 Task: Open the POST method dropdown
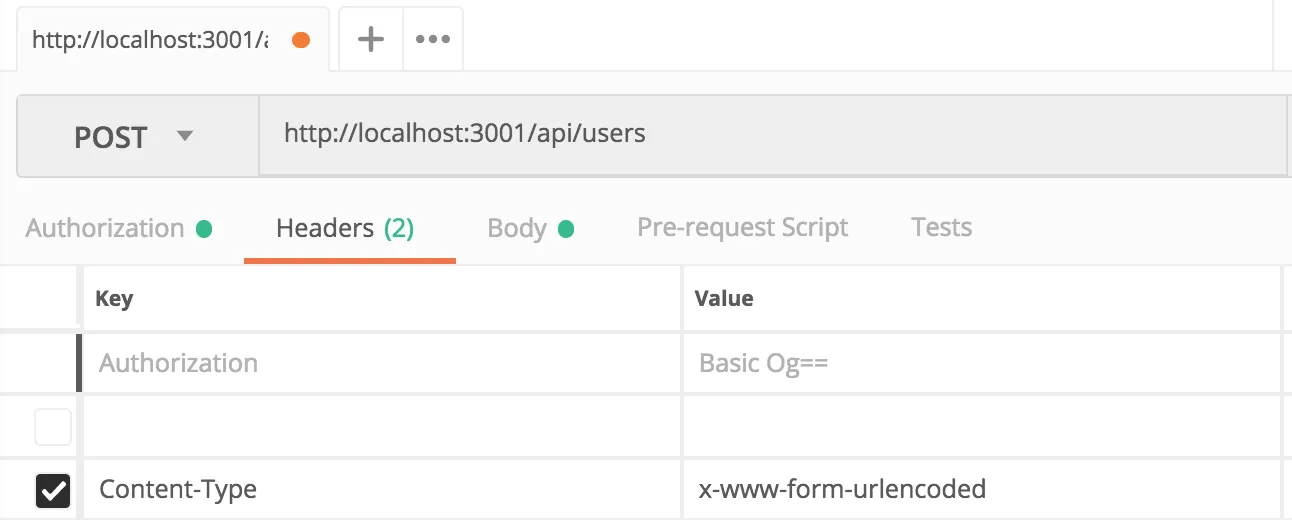click(137, 136)
